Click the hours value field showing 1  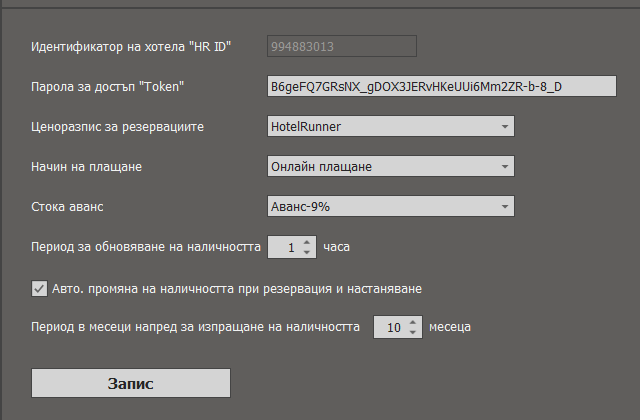click(x=286, y=246)
